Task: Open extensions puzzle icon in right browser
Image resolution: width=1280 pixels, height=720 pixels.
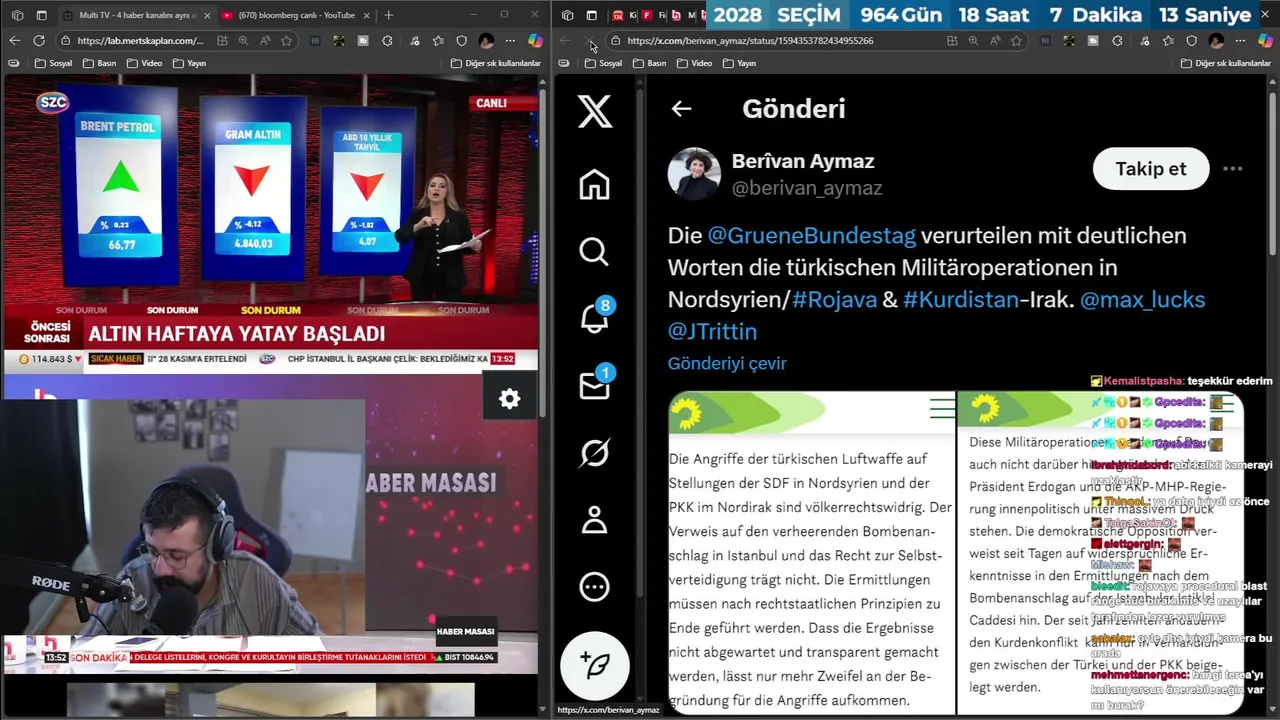Action: 1117,41
